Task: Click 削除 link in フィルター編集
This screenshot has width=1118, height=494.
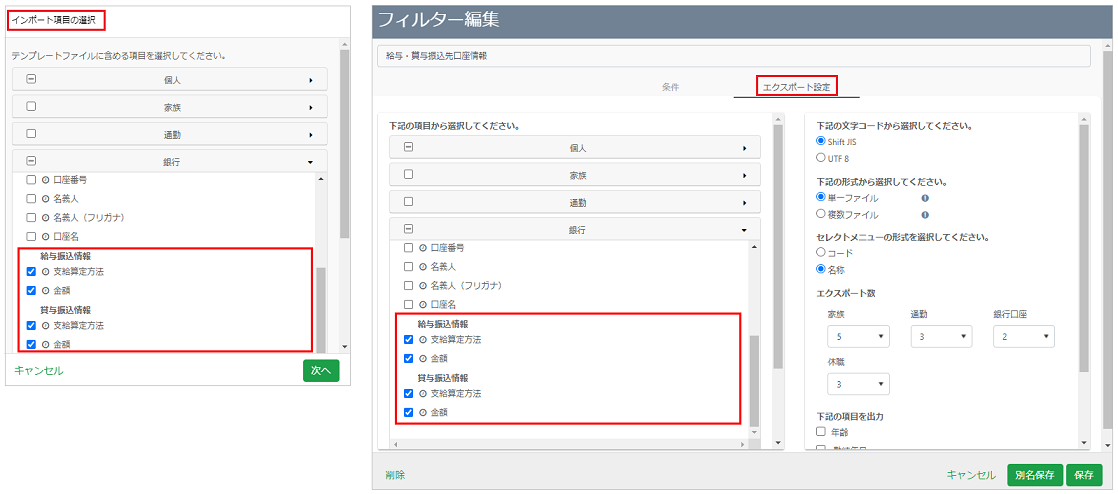Action: 395,475
